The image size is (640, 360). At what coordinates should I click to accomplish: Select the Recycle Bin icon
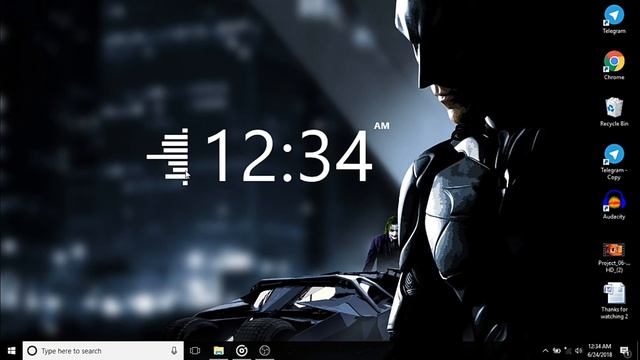tap(614, 111)
